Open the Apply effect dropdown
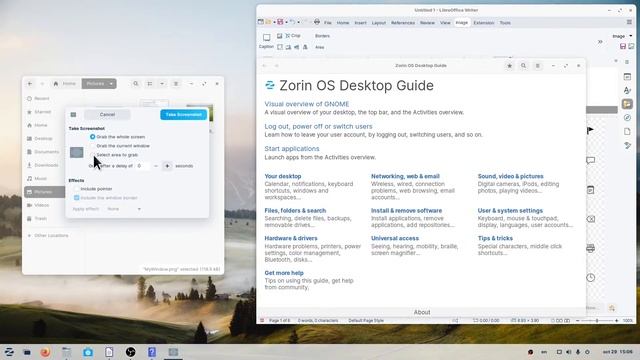Screen dimensions: 640x360 coord(124,209)
